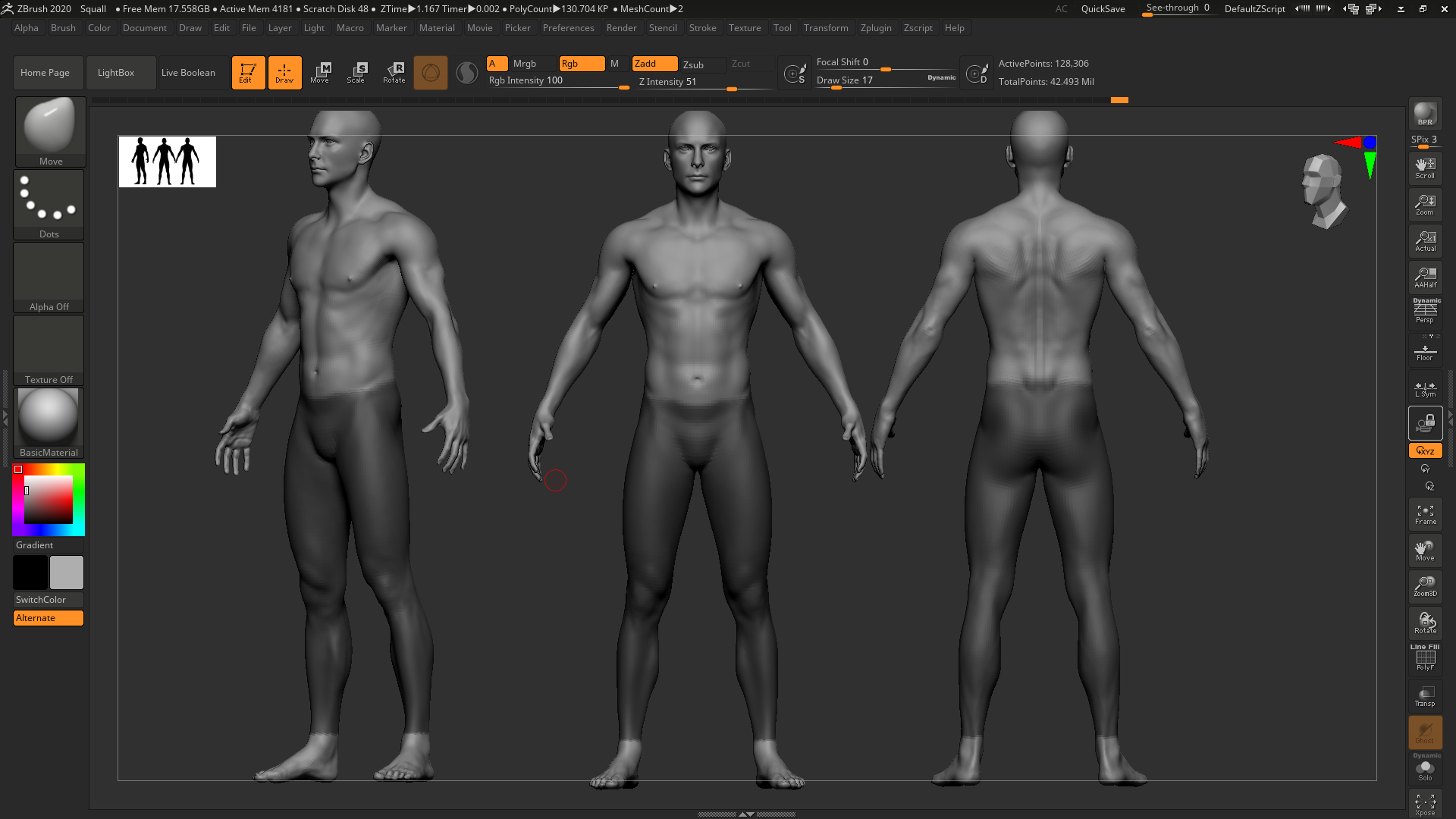Select the Draw mode icon

pos(284,73)
